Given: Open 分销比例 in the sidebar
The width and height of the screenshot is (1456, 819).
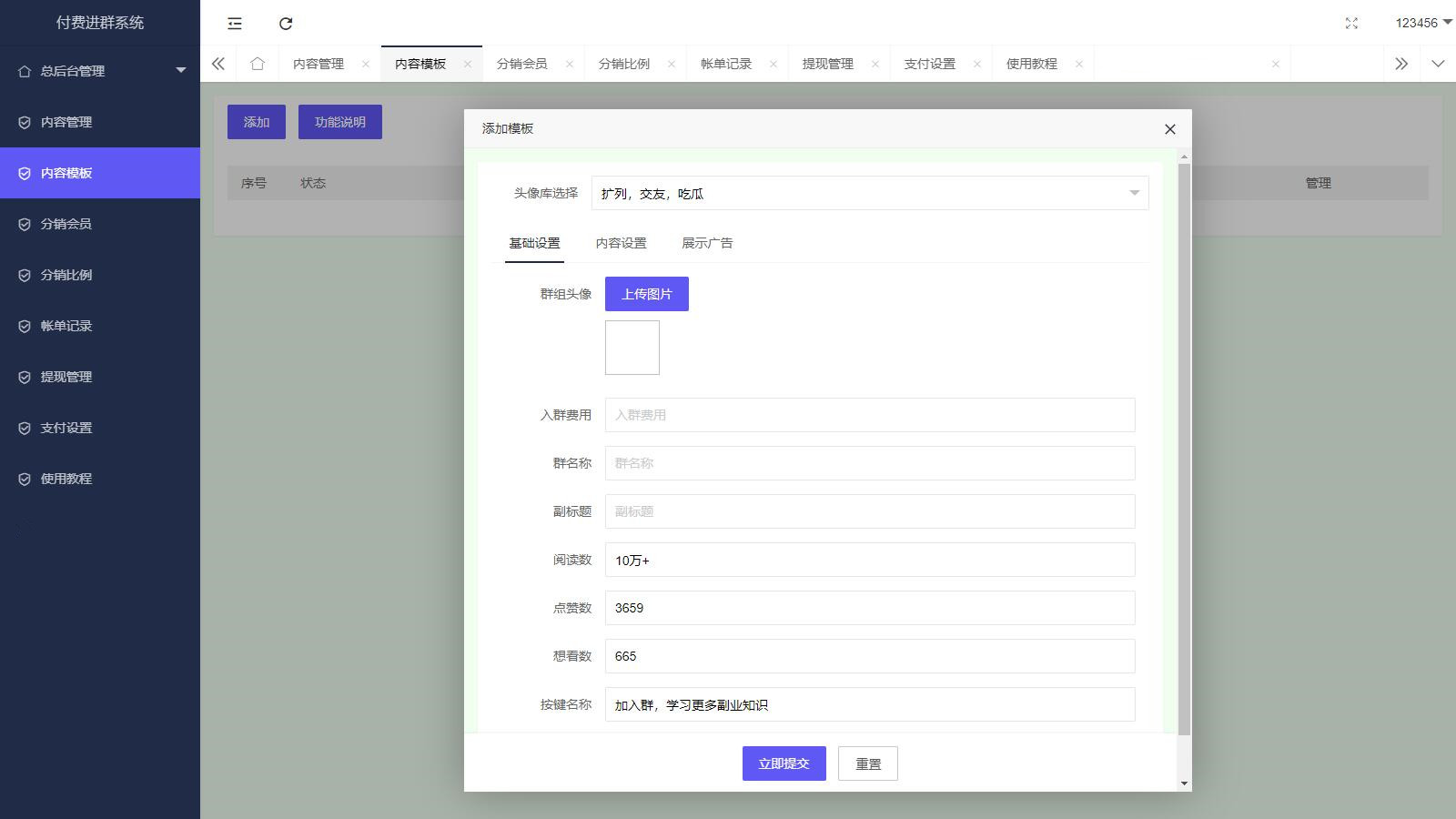Looking at the screenshot, I should (100, 275).
